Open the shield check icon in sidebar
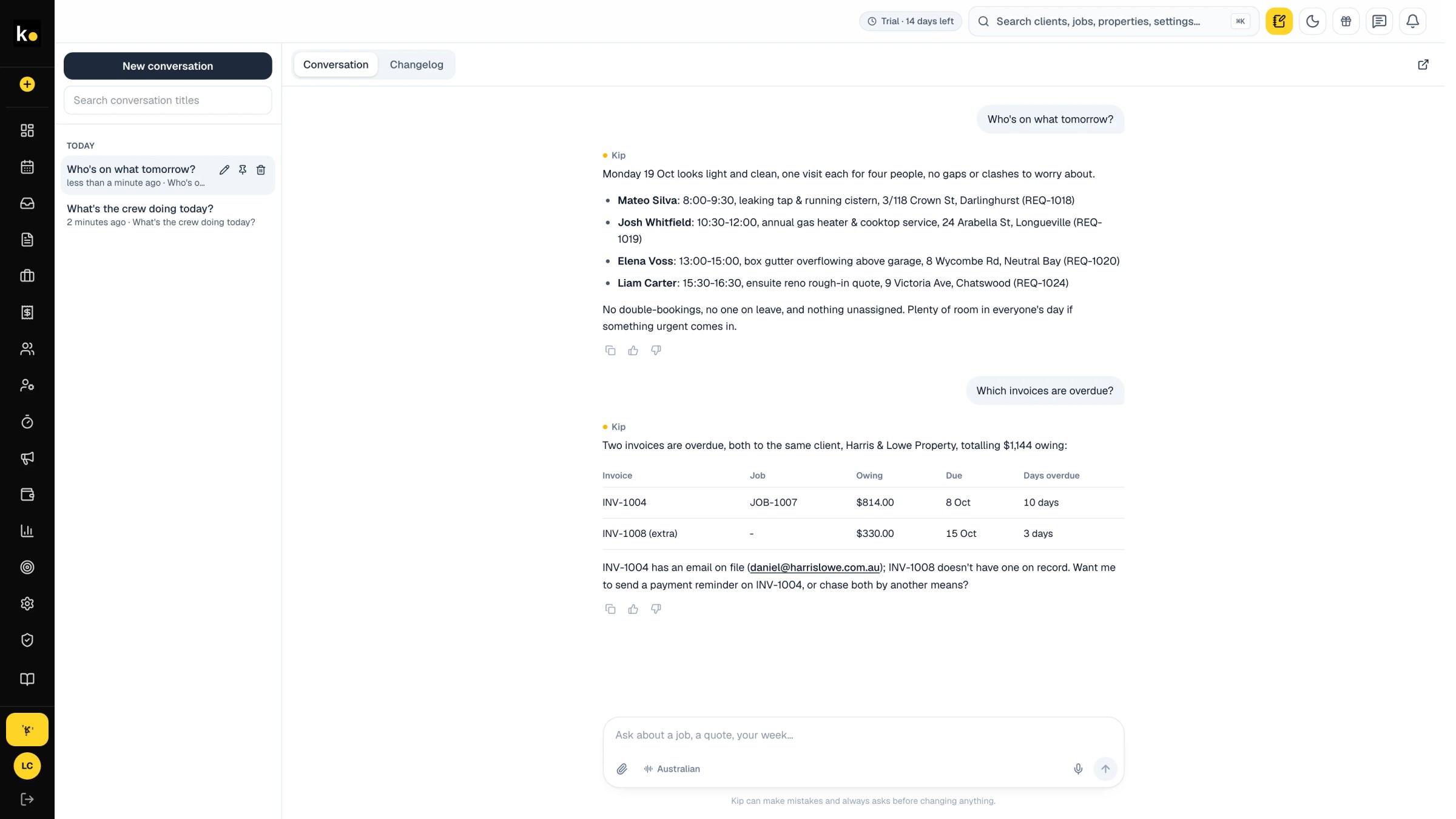The width and height of the screenshot is (1456, 819). [x=27, y=640]
